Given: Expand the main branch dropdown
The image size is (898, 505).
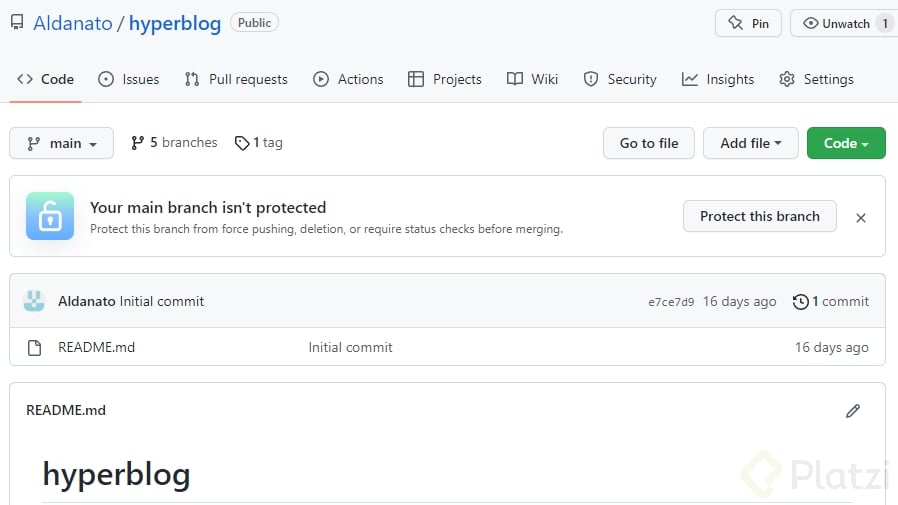Looking at the screenshot, I should click(x=61, y=143).
